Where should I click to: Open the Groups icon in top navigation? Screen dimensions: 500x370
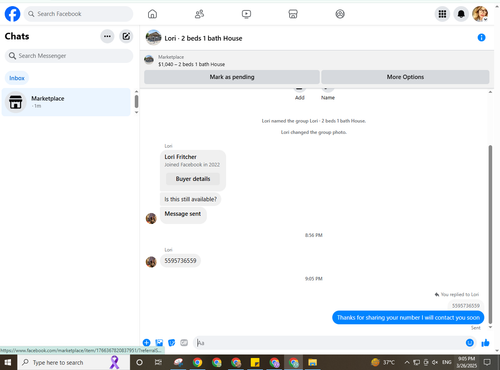[340, 14]
